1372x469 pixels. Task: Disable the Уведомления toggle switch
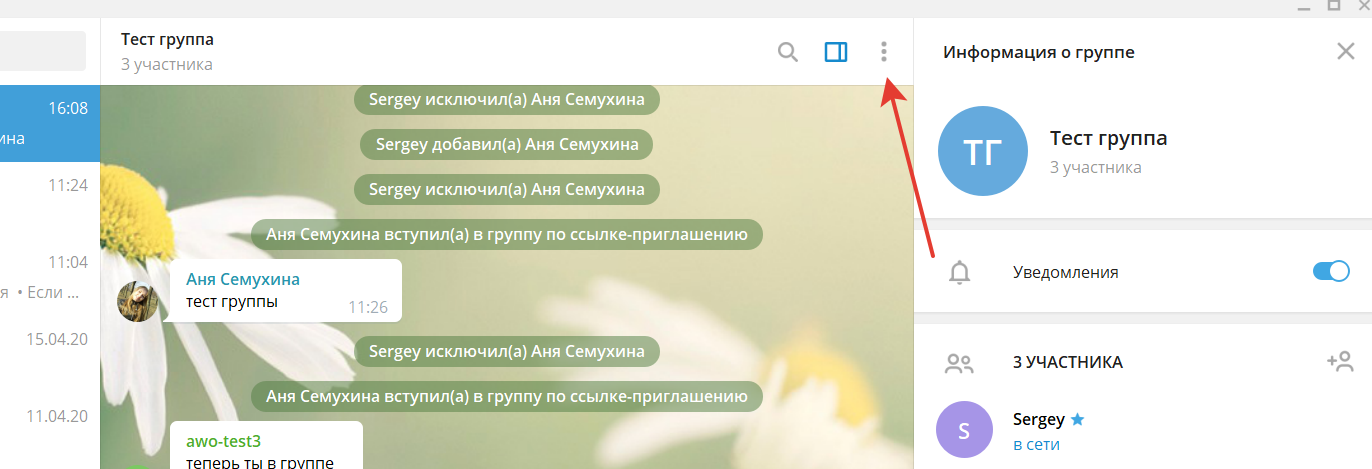pyautogui.click(x=1330, y=272)
